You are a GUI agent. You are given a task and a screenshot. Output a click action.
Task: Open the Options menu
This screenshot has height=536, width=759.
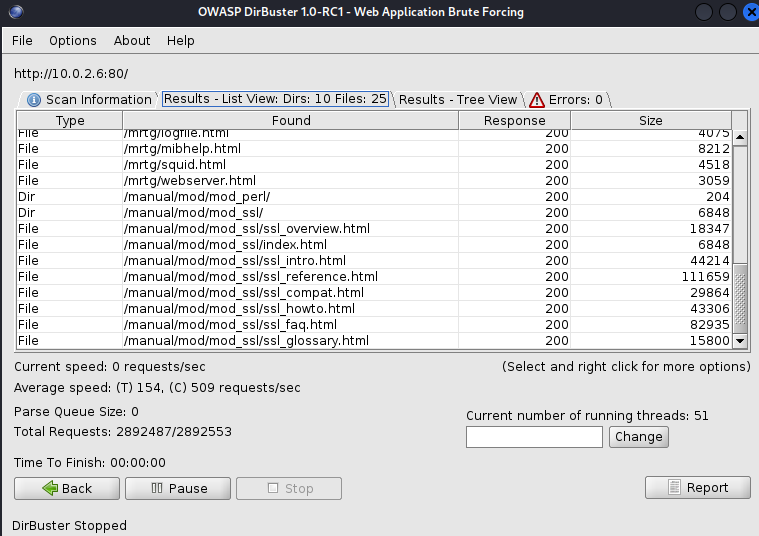[x=73, y=41]
